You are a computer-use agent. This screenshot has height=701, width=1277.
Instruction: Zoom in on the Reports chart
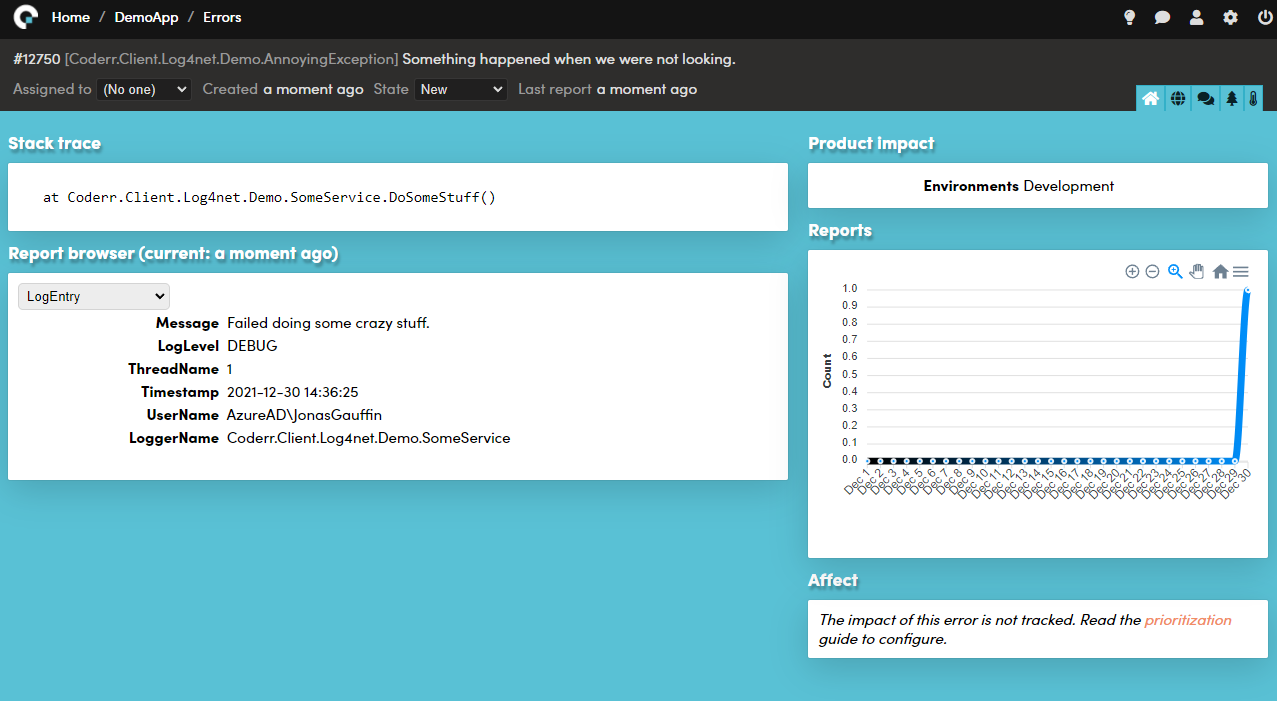click(1132, 271)
